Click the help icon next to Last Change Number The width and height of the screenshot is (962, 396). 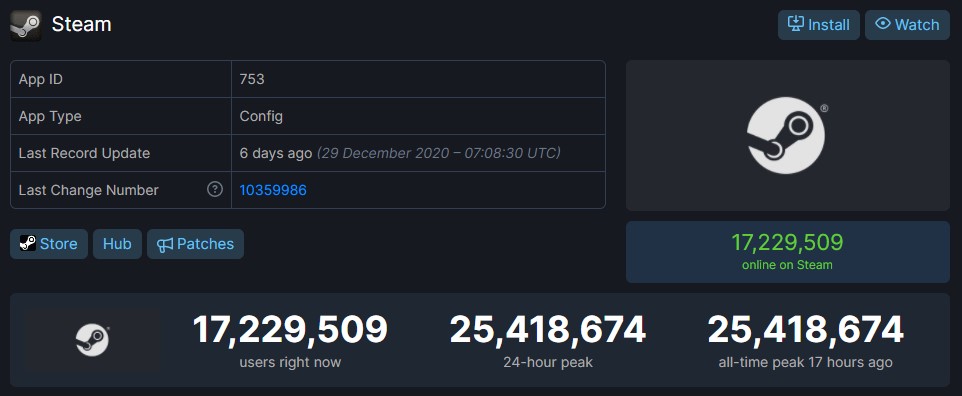pyautogui.click(x=215, y=190)
